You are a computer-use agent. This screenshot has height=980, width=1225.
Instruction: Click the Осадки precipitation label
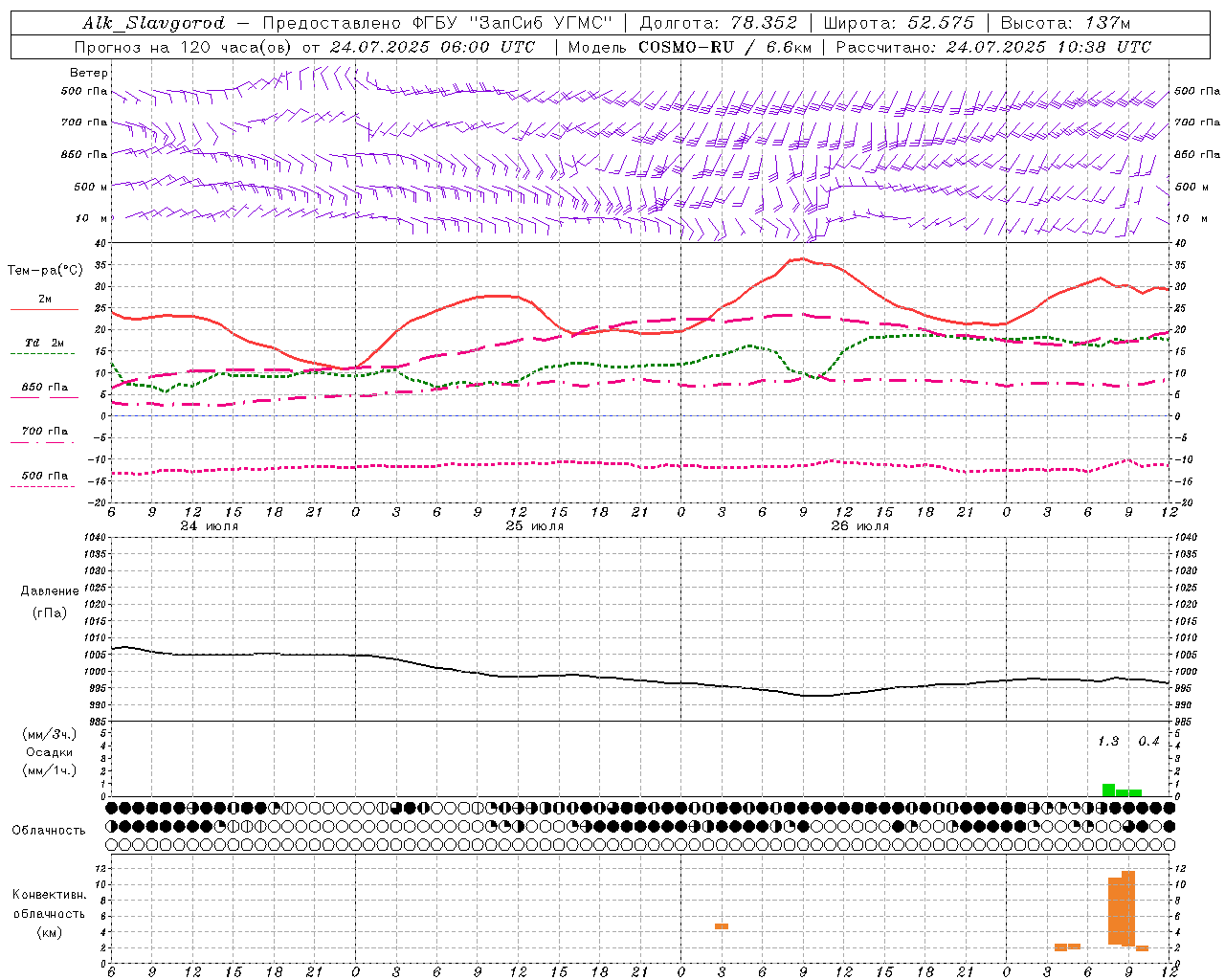point(50,752)
